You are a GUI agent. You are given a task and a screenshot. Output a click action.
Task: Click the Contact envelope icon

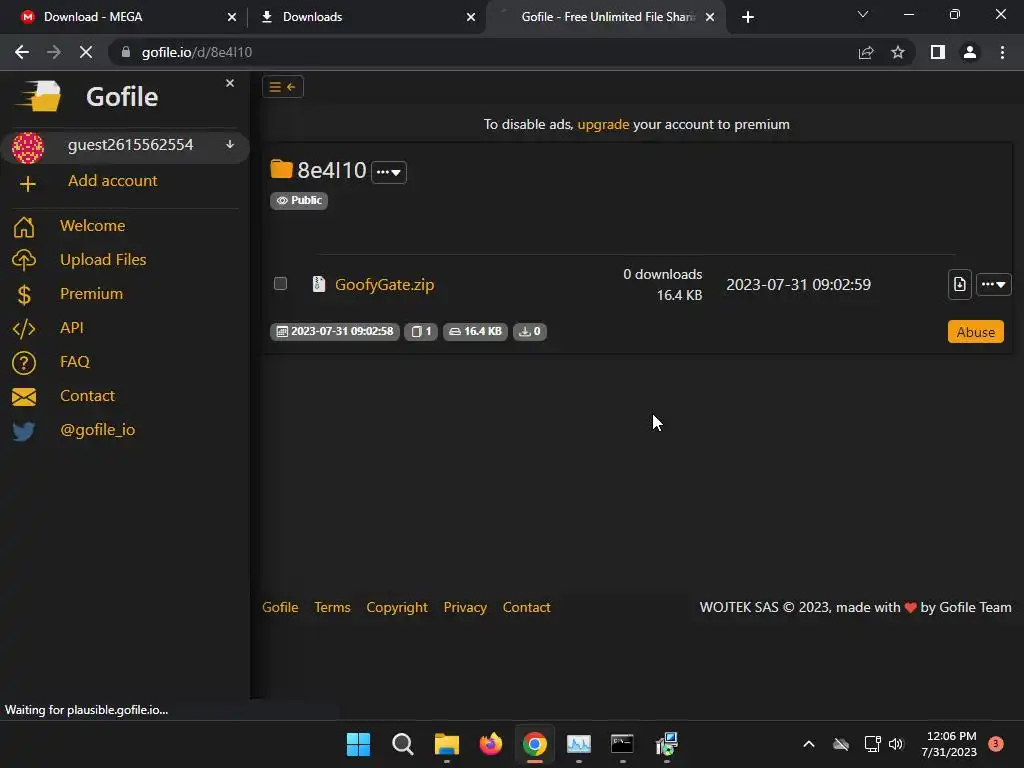point(24,396)
